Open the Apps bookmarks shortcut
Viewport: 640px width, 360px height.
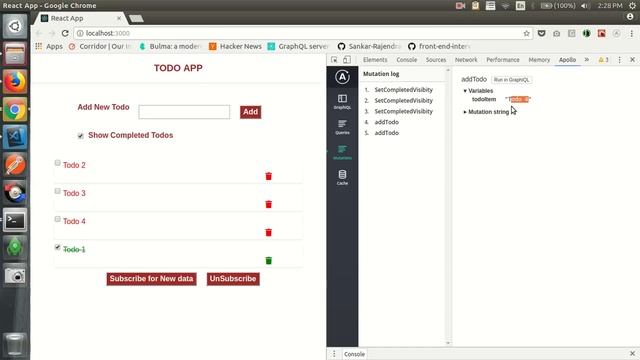coord(49,46)
